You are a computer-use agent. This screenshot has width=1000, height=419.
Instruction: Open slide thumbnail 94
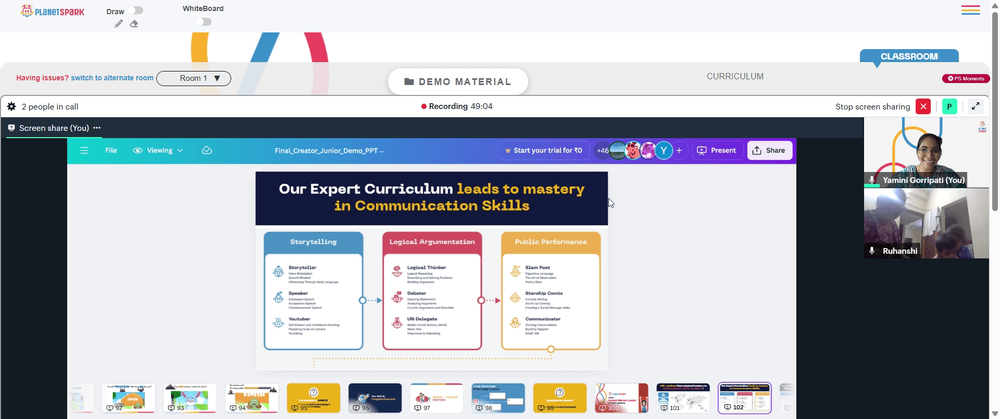(252, 398)
